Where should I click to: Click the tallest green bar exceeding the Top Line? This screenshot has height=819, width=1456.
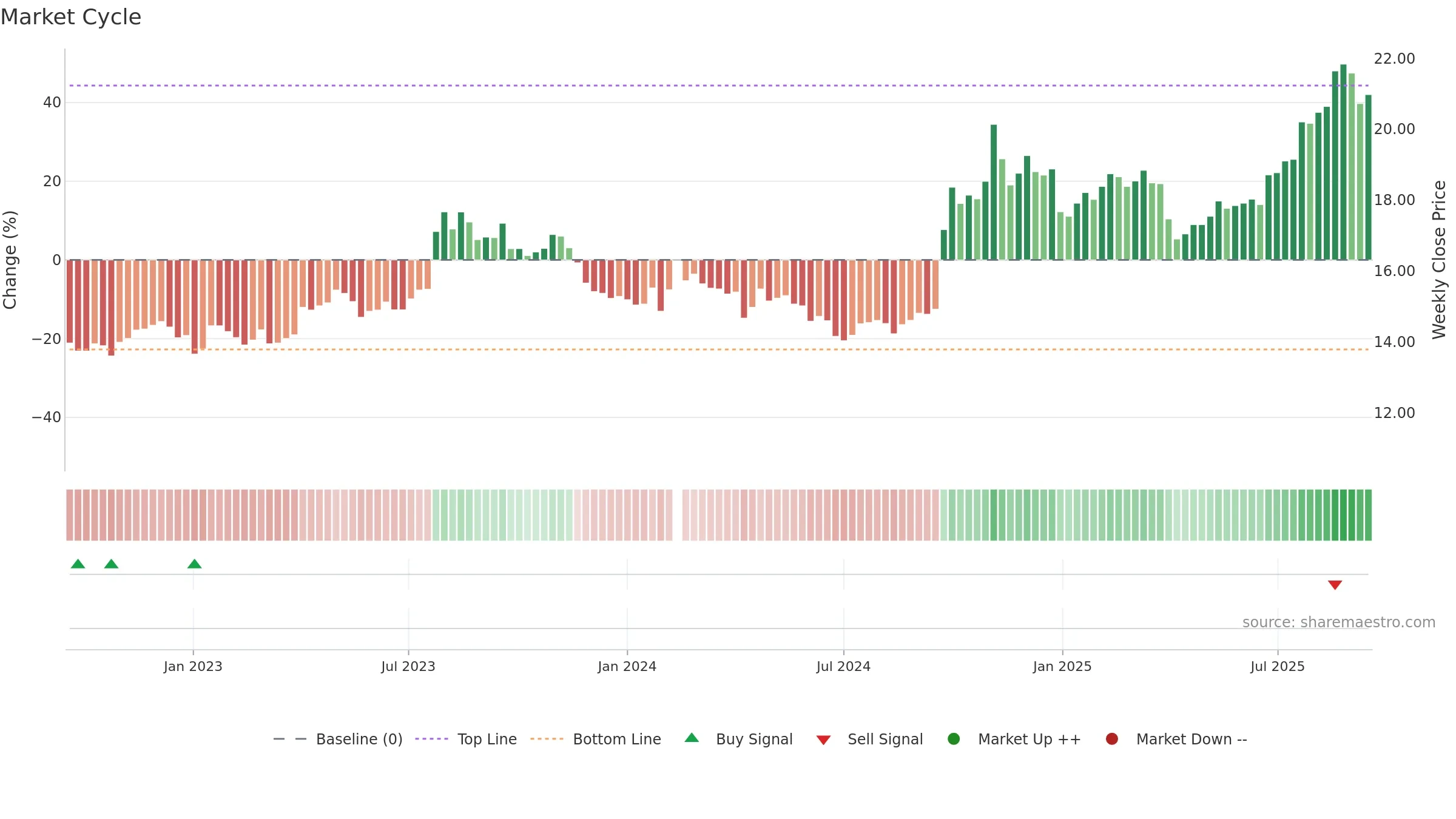pos(1343,162)
